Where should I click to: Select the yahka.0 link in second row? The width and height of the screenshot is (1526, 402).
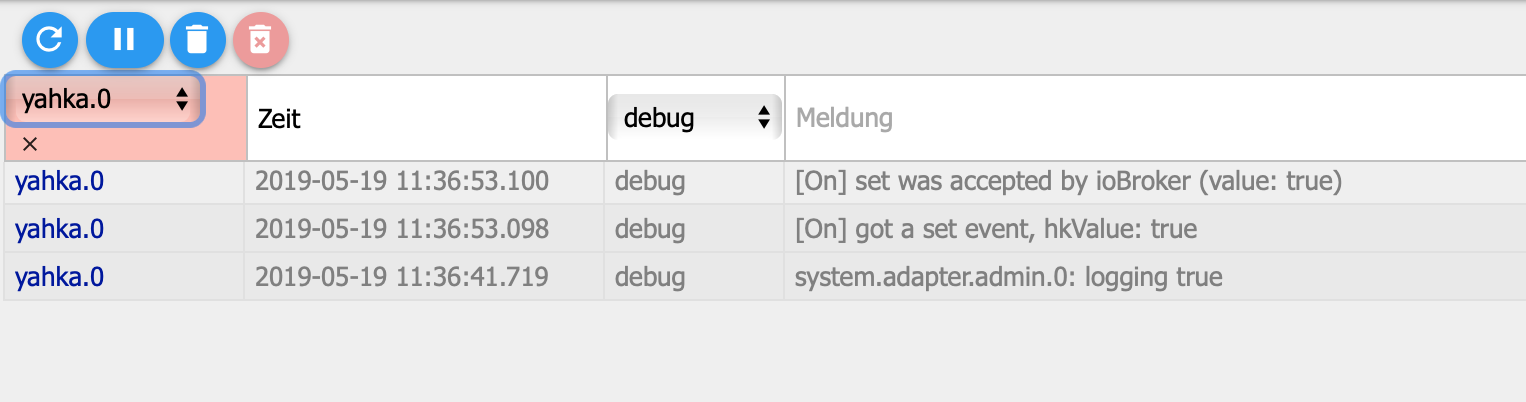point(60,229)
